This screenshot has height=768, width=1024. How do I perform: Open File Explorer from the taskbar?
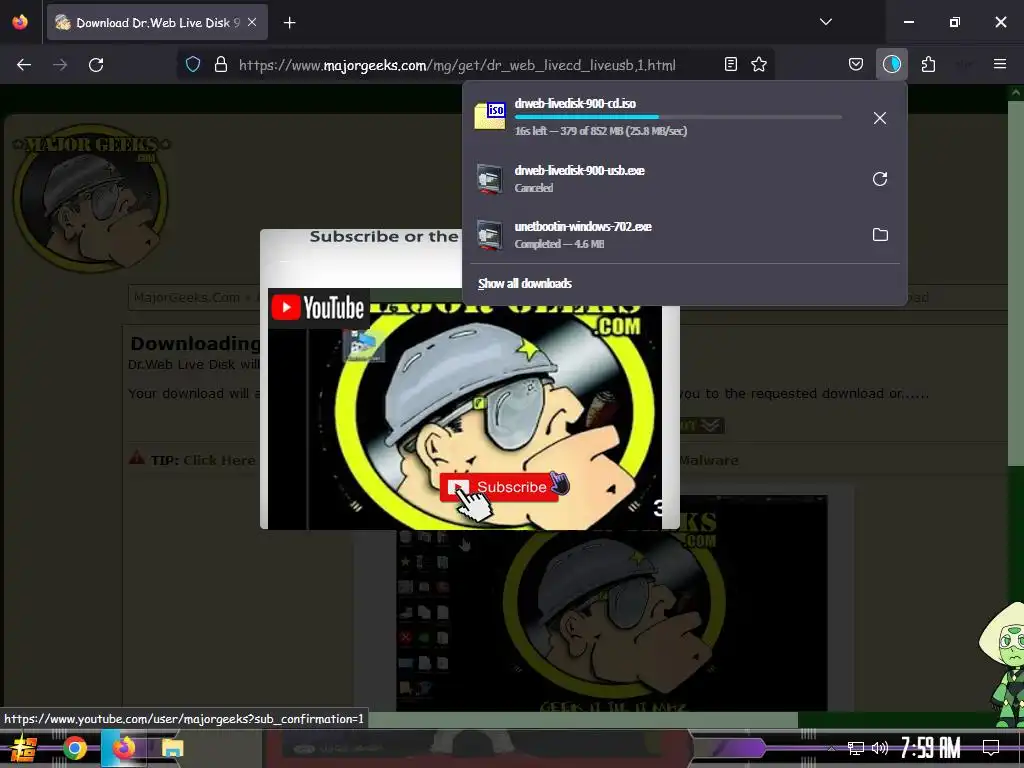(172, 748)
